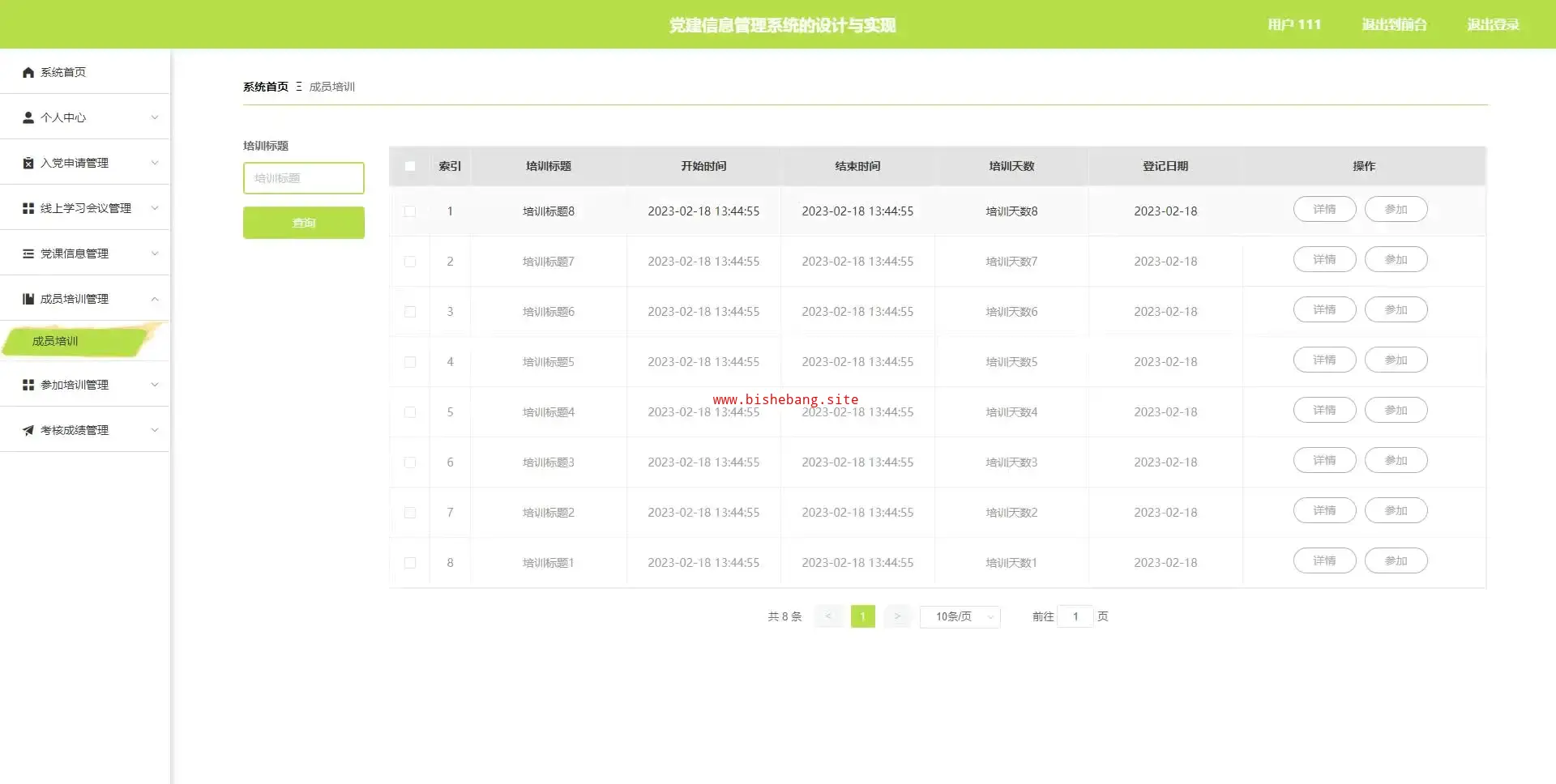Click the clipboard icon beside 入党申请管理
Viewport: 1556px width, 784px height.
(28, 163)
